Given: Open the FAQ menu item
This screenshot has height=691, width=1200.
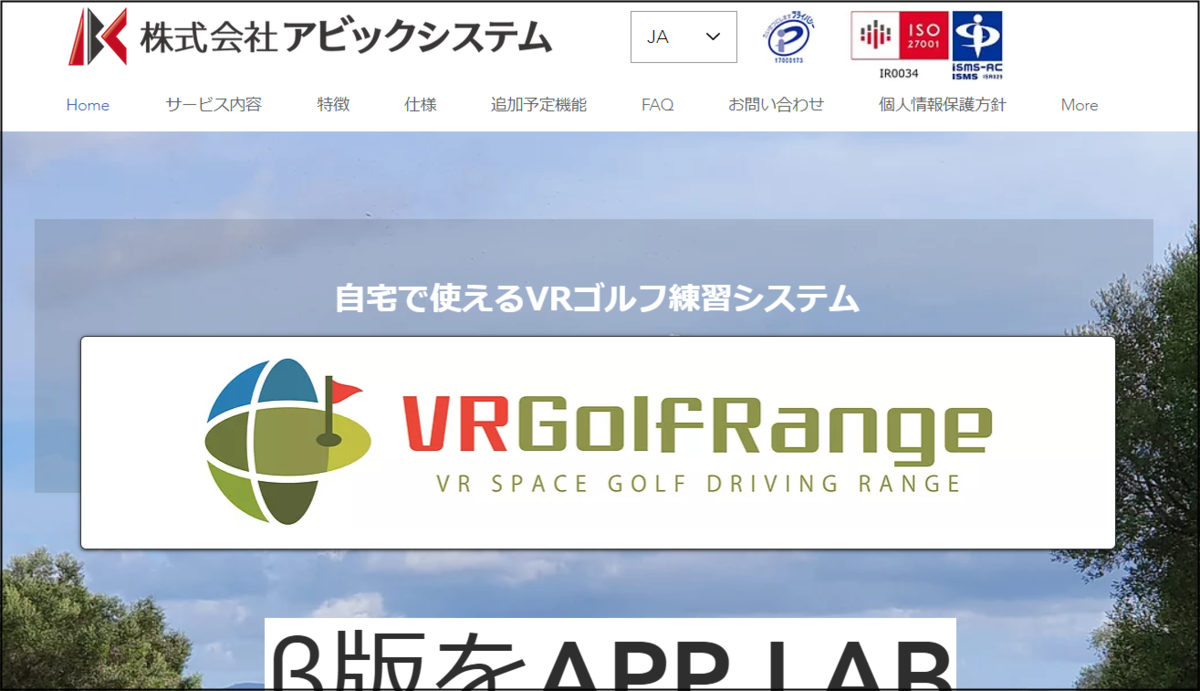Looking at the screenshot, I should [x=658, y=105].
